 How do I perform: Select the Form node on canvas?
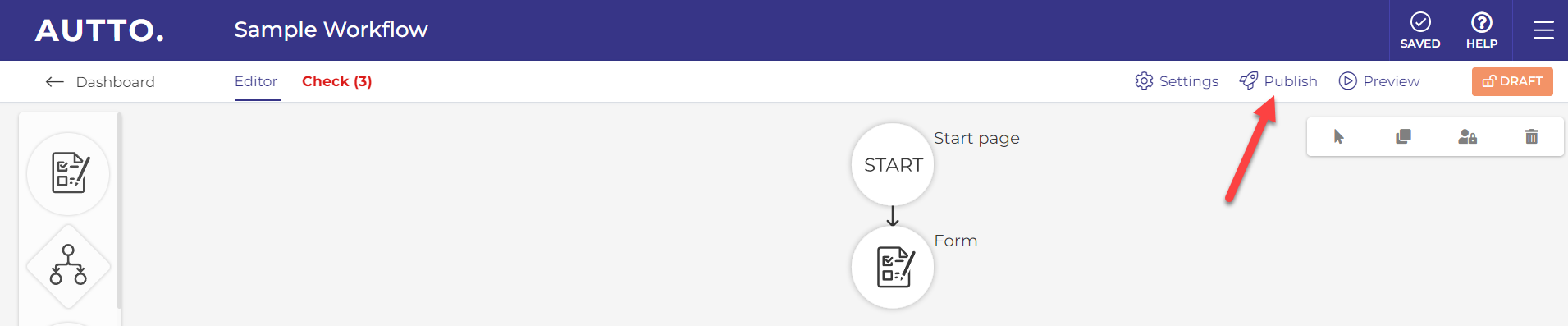click(x=893, y=268)
